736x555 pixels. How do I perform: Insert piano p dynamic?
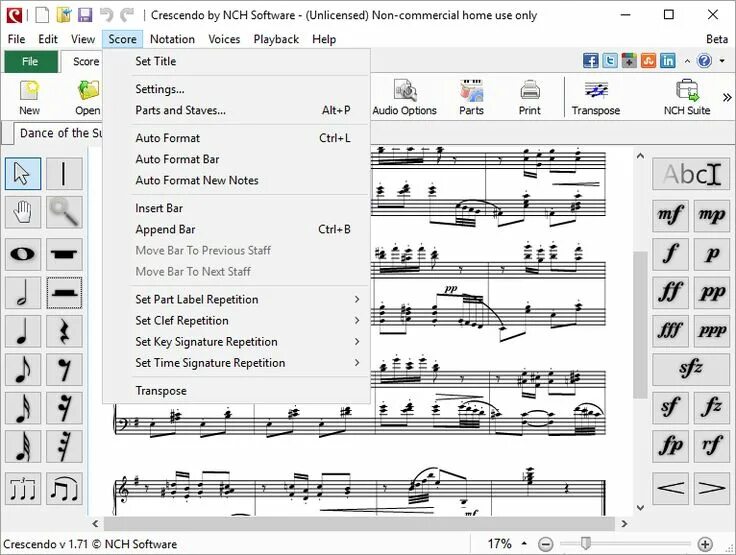coord(712,254)
